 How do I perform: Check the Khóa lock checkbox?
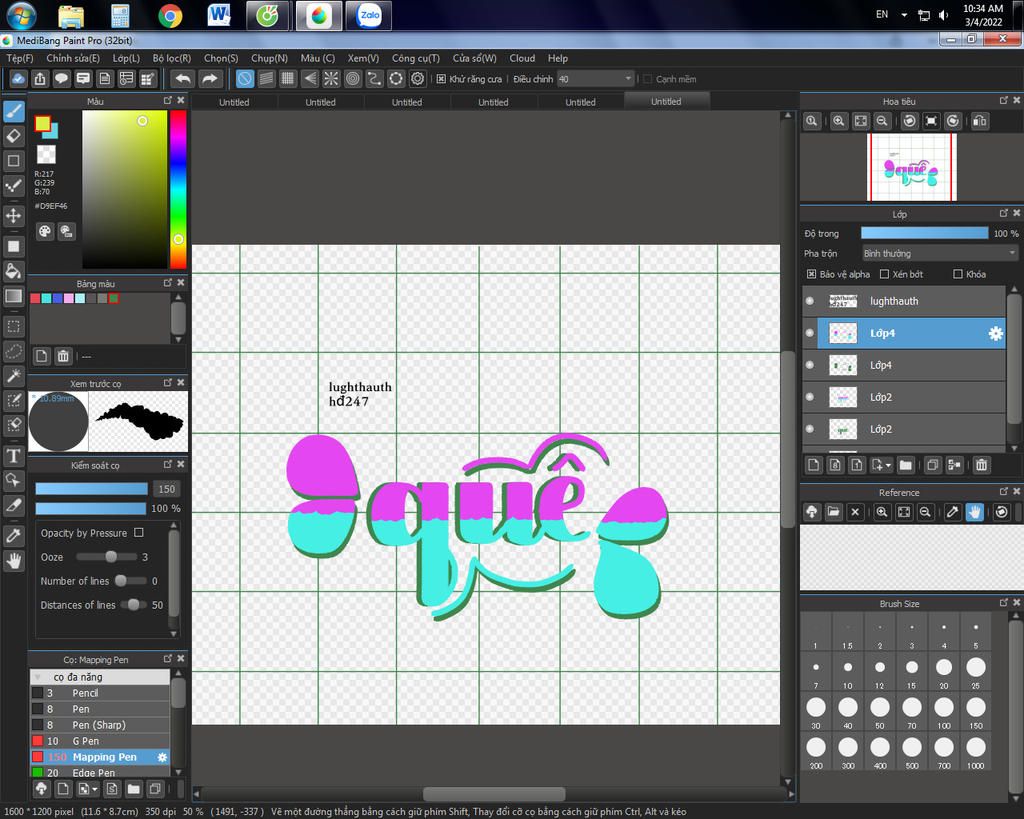click(x=958, y=274)
